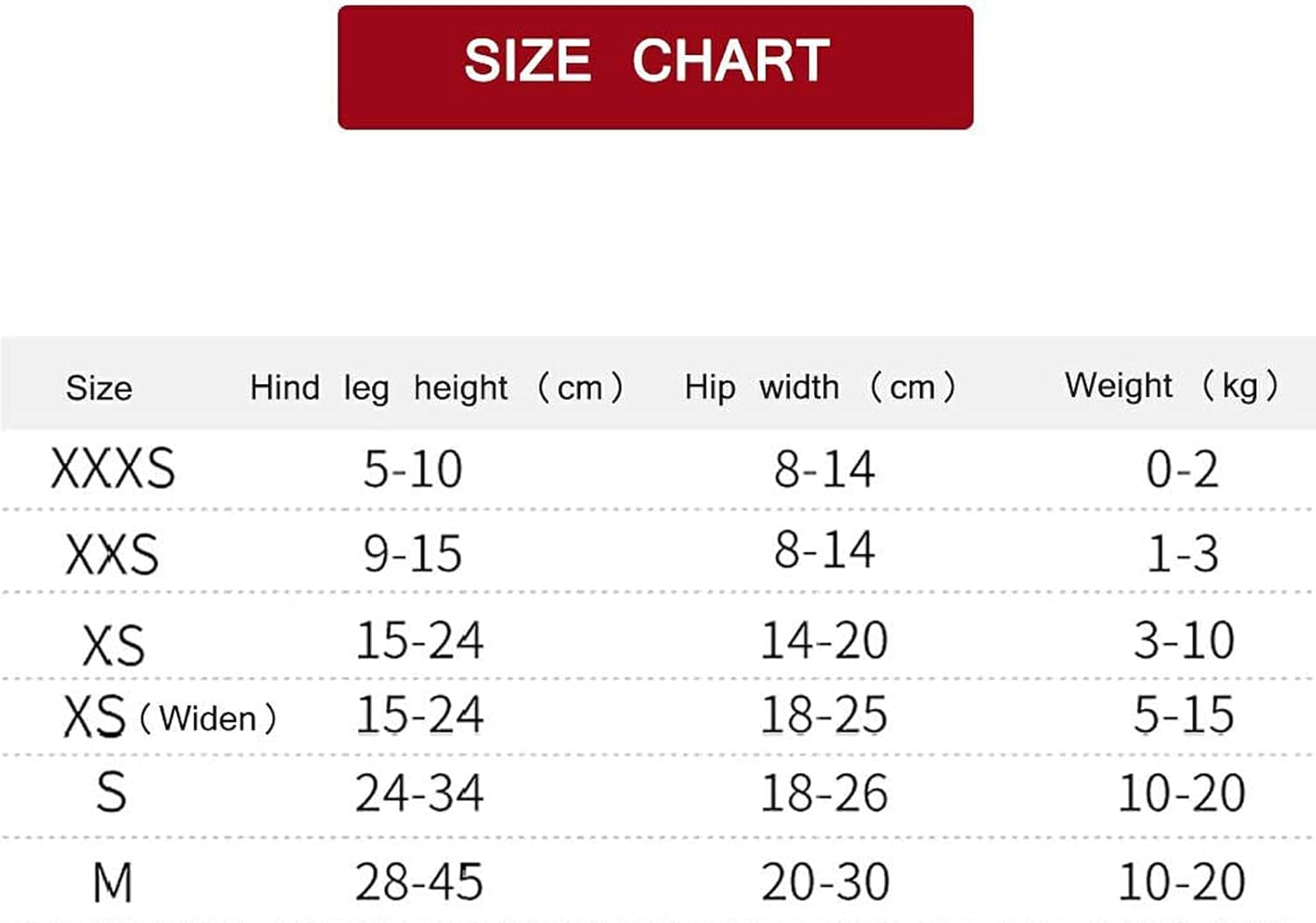
Task: Click the 20-30 hip width value
Action: click(x=825, y=882)
